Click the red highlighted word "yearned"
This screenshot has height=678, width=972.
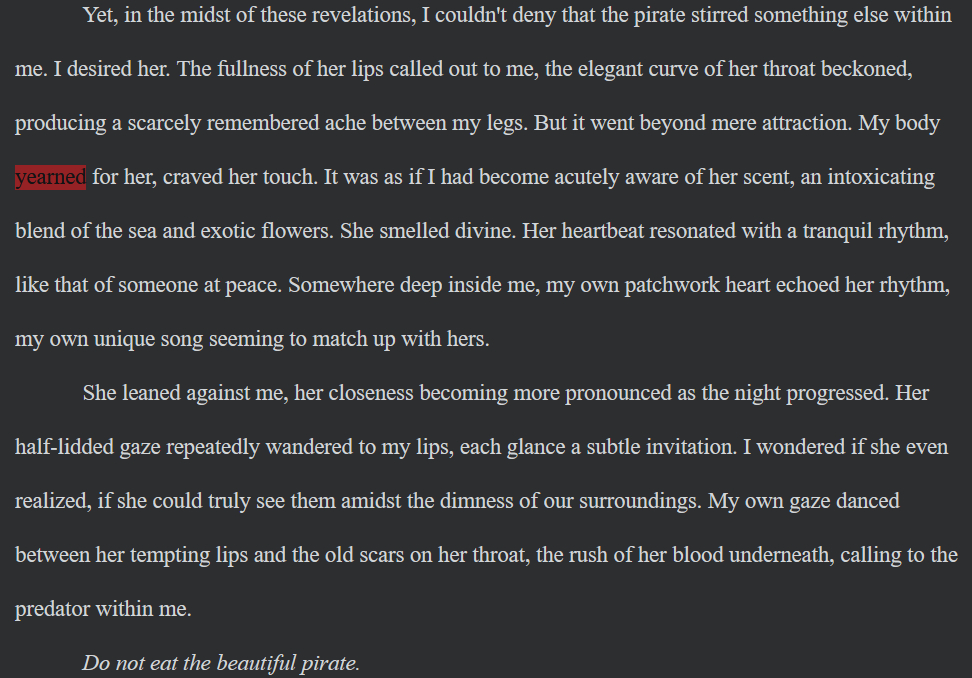pyautogui.click(x=50, y=178)
